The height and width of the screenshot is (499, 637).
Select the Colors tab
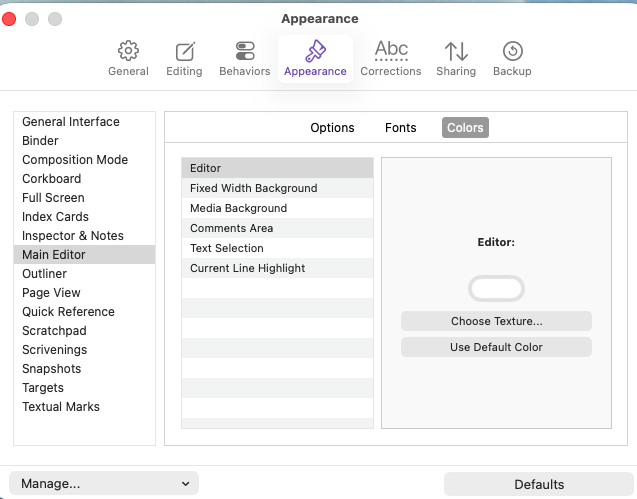465,128
